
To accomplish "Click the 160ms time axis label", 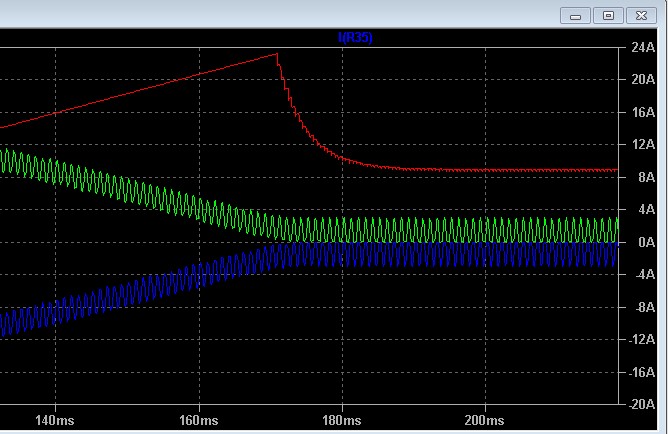I will click(199, 420).
